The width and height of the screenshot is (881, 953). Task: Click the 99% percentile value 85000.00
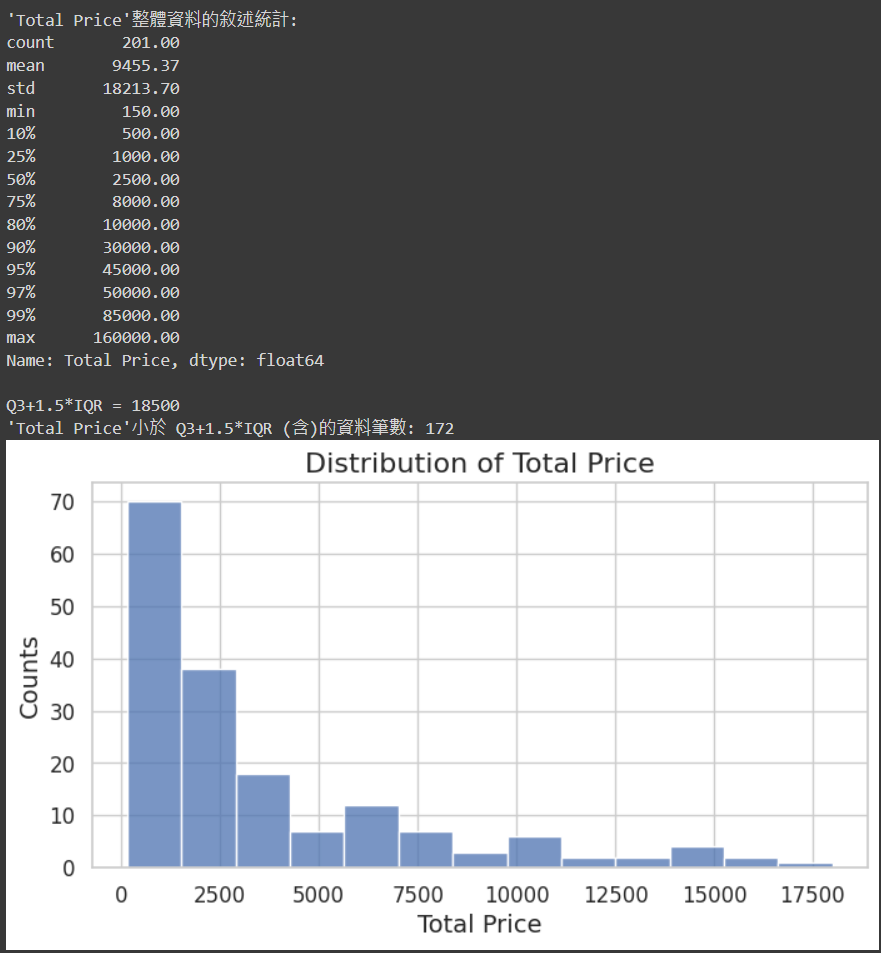(x=141, y=315)
